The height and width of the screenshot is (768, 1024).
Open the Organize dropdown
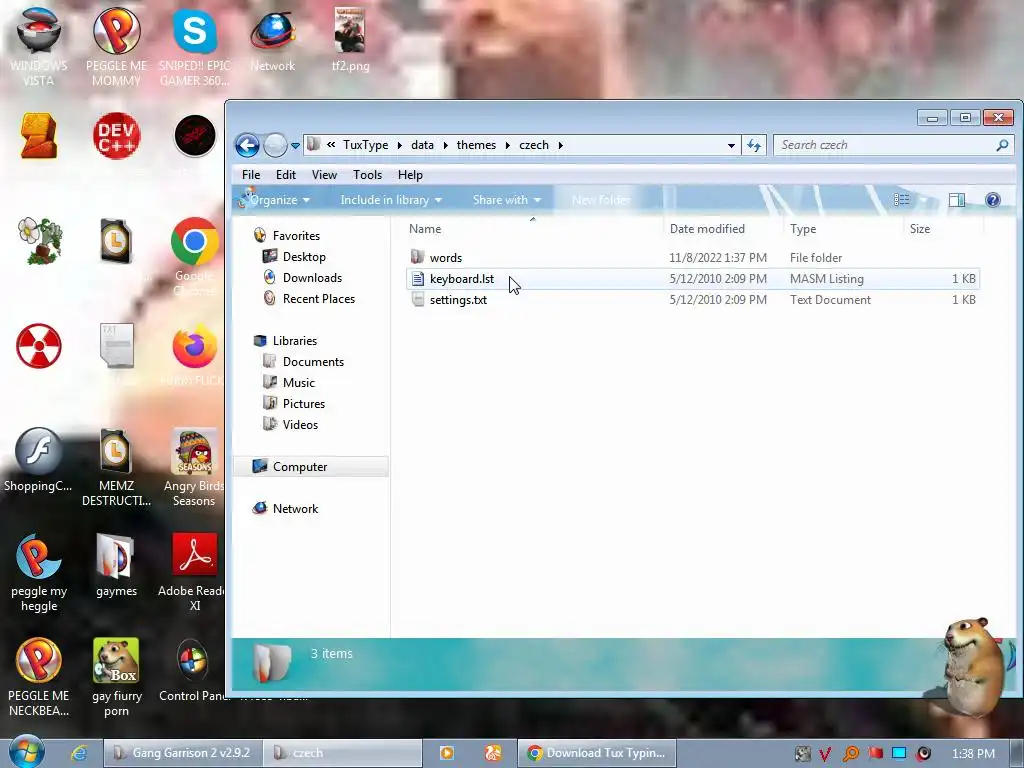(x=280, y=200)
